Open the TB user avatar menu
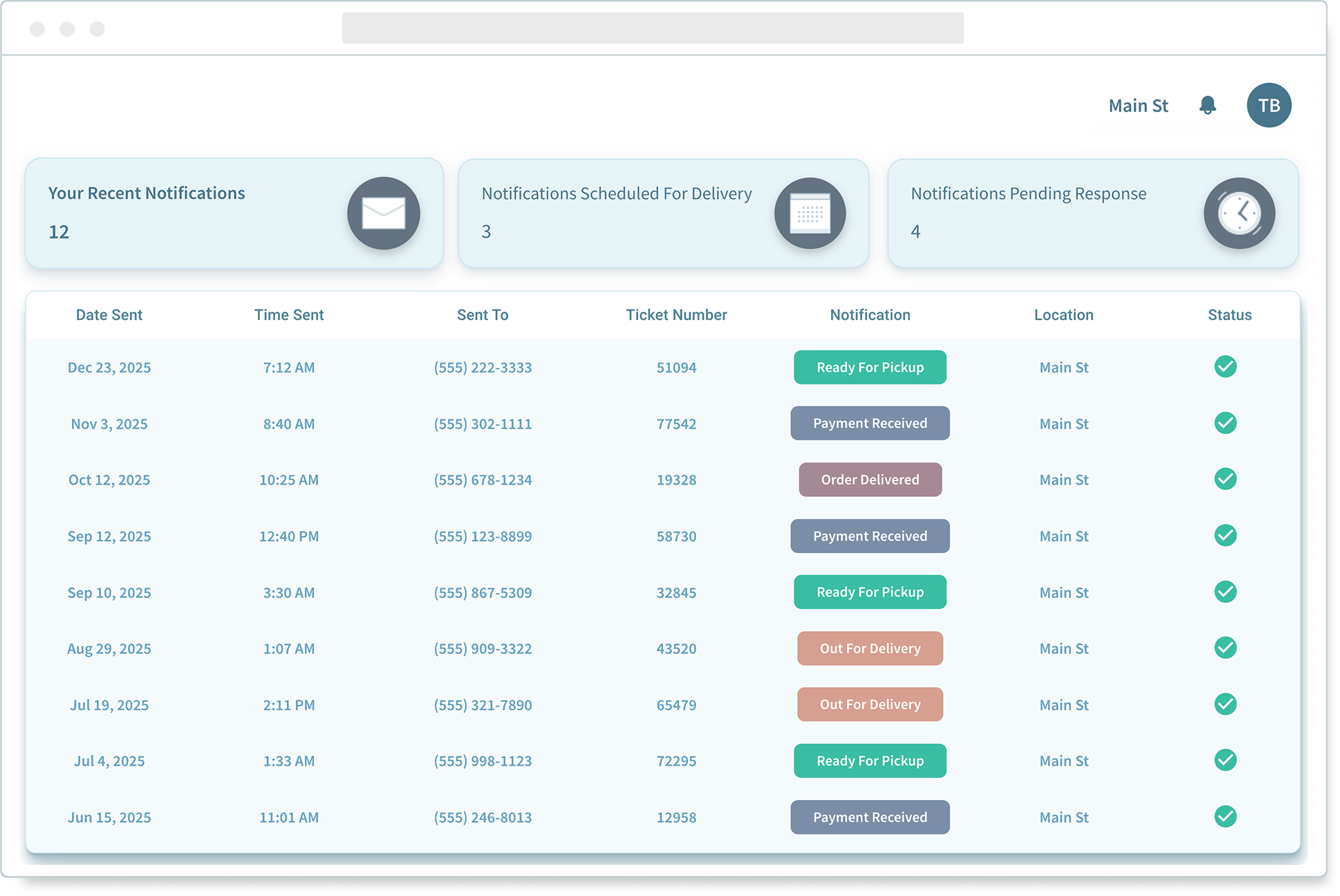The width and height of the screenshot is (1340, 896). [x=1268, y=105]
